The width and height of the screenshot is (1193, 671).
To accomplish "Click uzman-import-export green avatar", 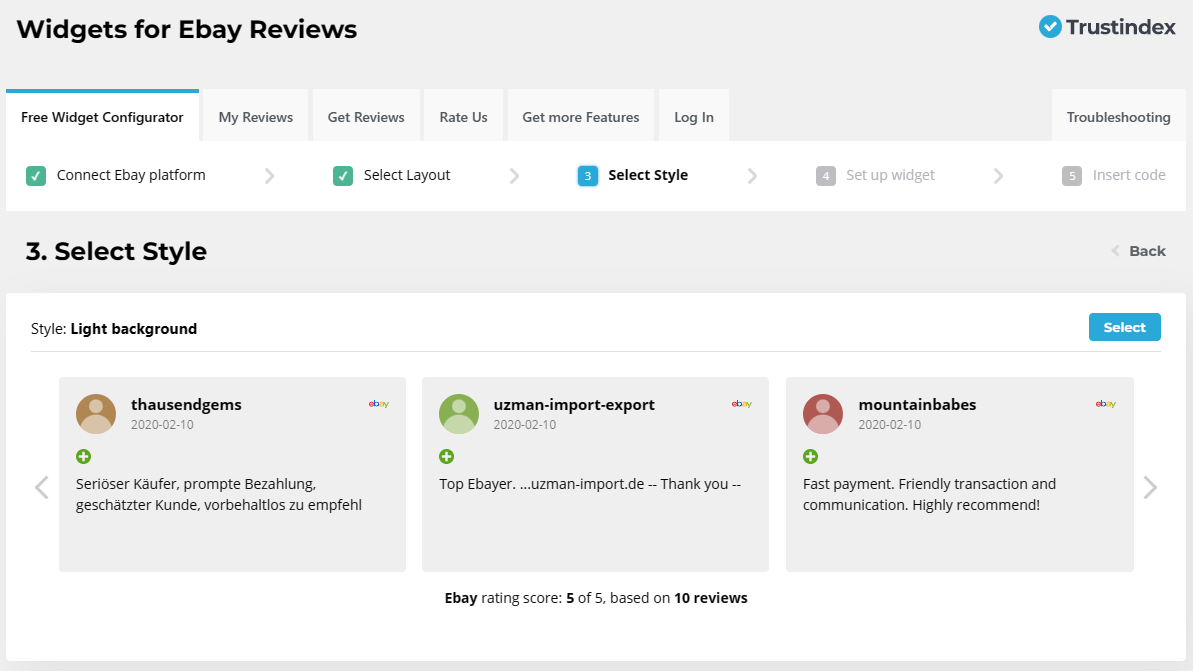I will pyautogui.click(x=459, y=414).
